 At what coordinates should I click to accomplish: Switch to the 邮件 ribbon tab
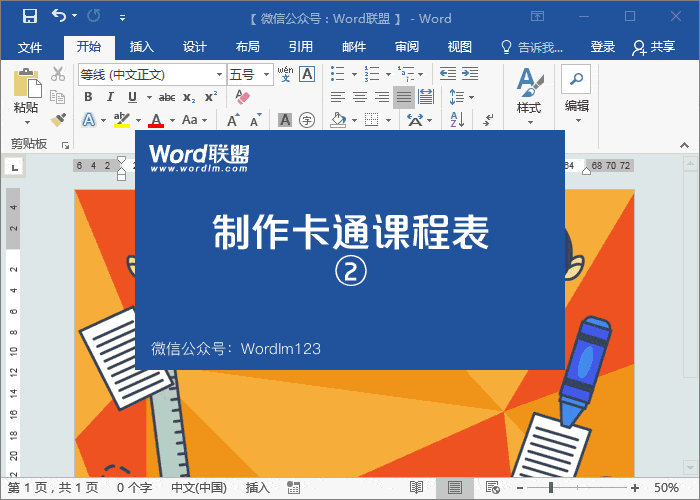click(x=354, y=47)
